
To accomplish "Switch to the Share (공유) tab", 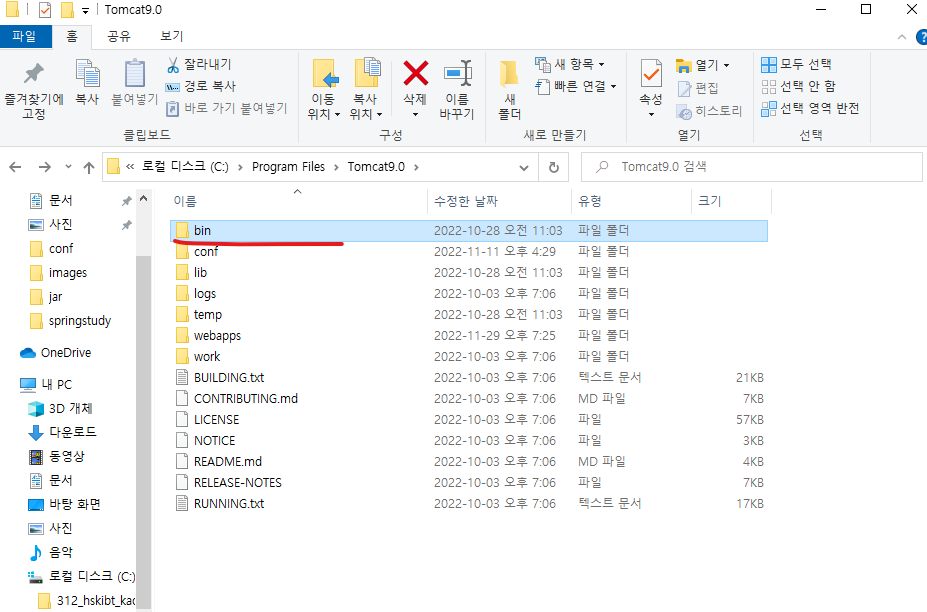I will point(119,37).
